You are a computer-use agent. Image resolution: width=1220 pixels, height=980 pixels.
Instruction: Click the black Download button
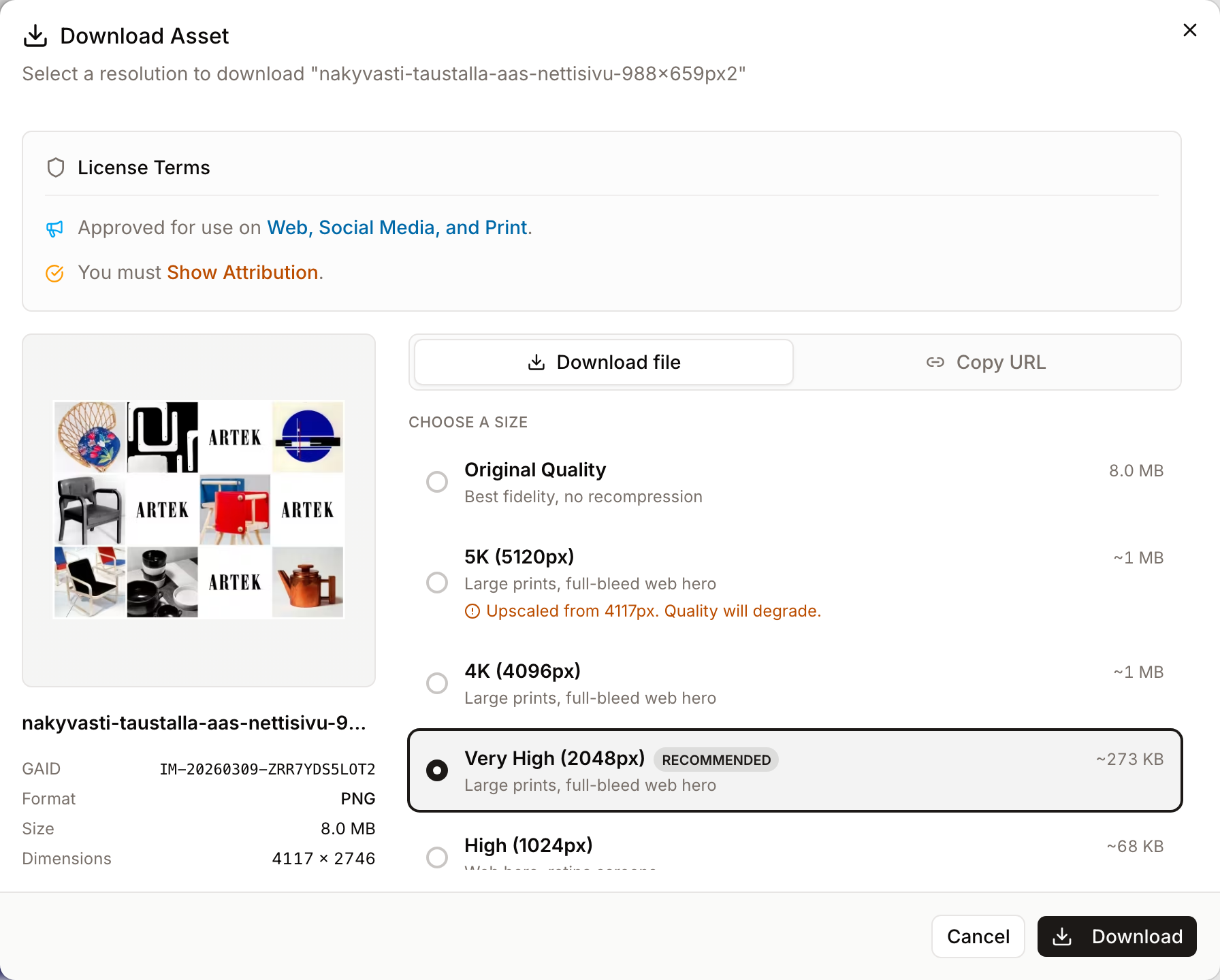1117,936
